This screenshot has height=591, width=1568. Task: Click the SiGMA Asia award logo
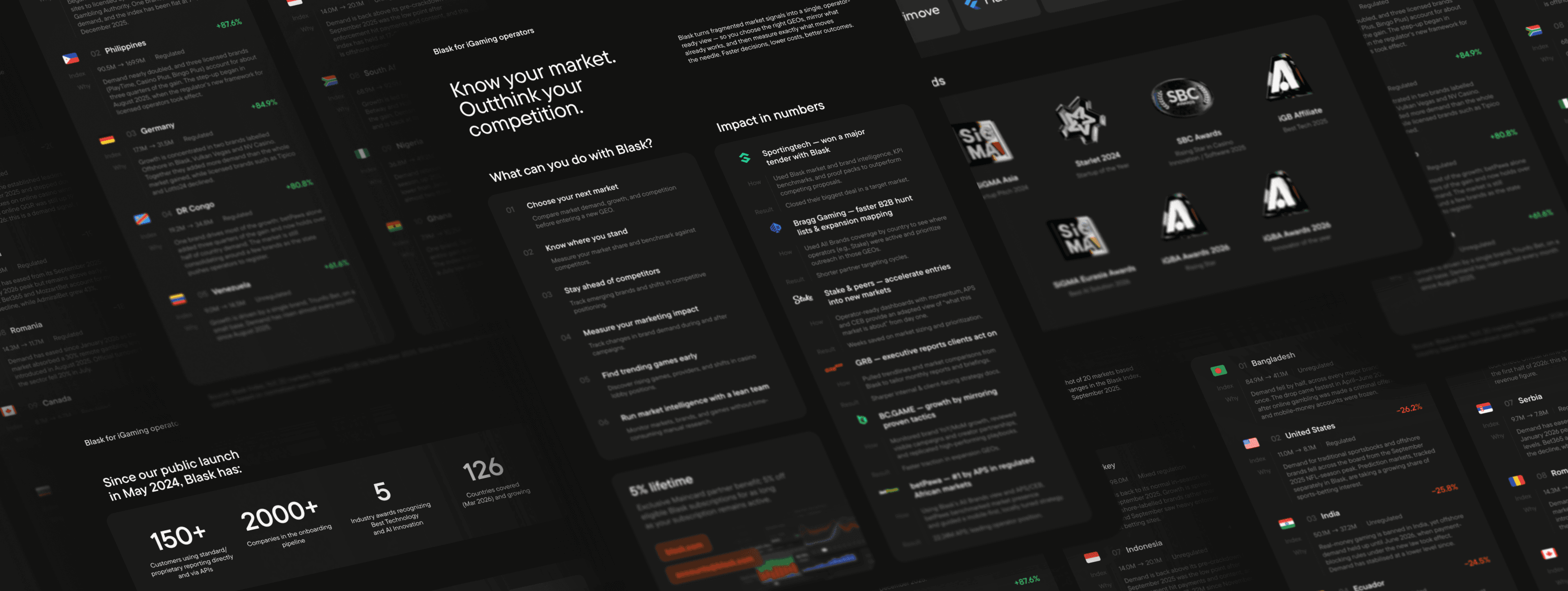(982, 144)
